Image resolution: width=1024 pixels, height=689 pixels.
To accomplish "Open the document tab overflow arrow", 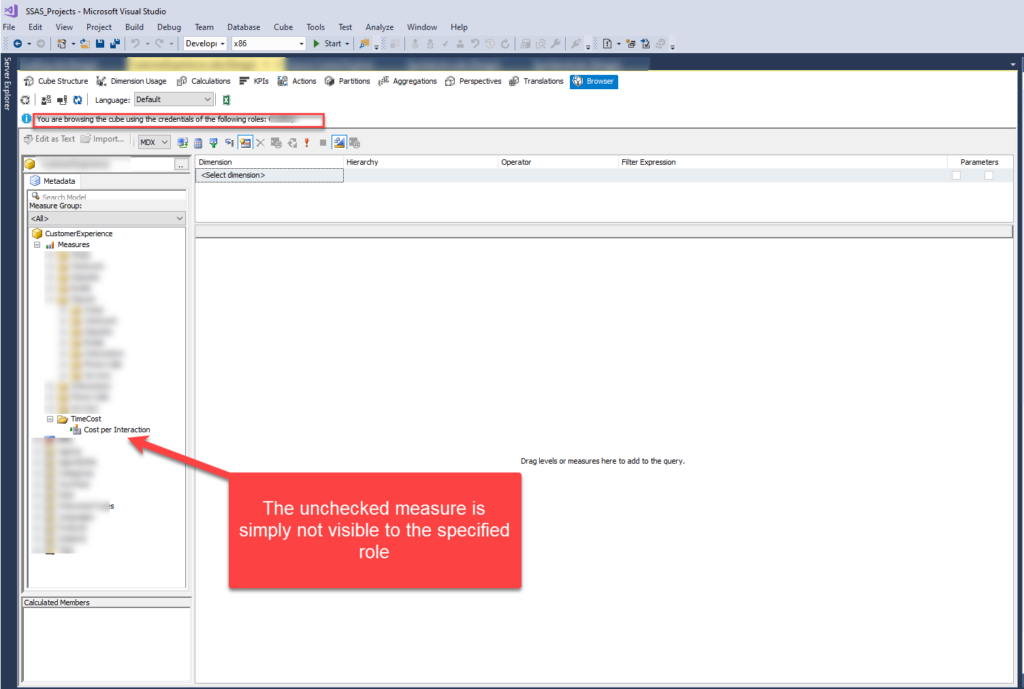I will coord(1013,65).
